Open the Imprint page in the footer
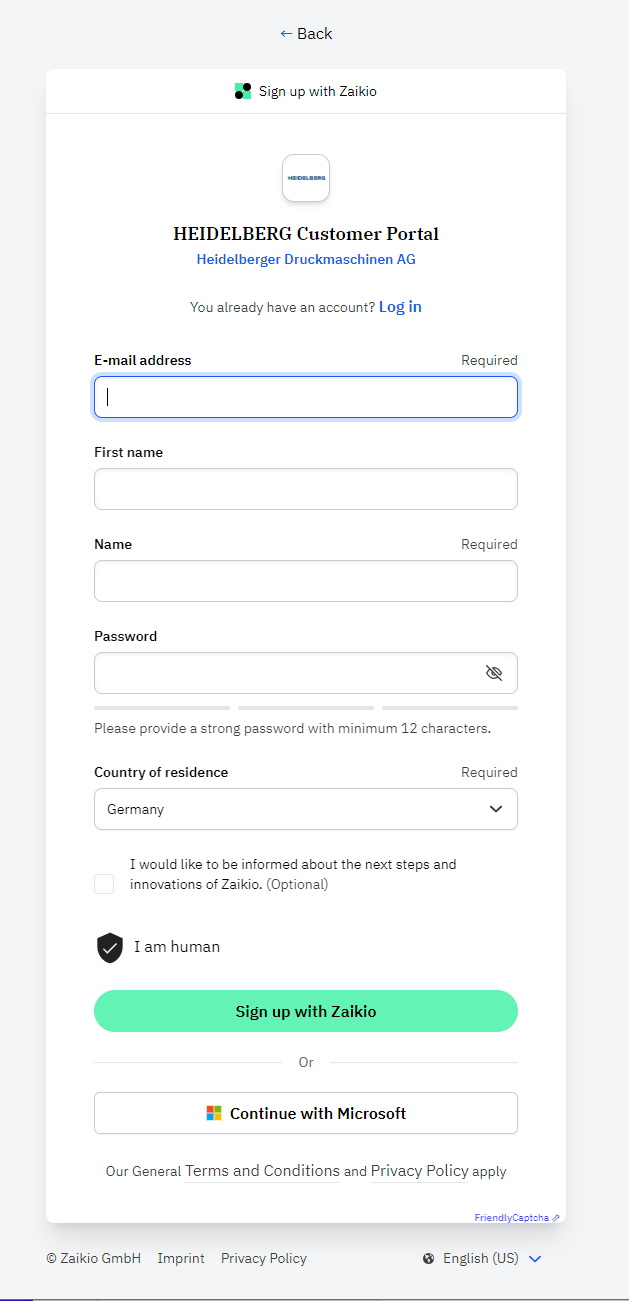Screen dimensions: 629x1301 pyautogui.click(x=181, y=1258)
